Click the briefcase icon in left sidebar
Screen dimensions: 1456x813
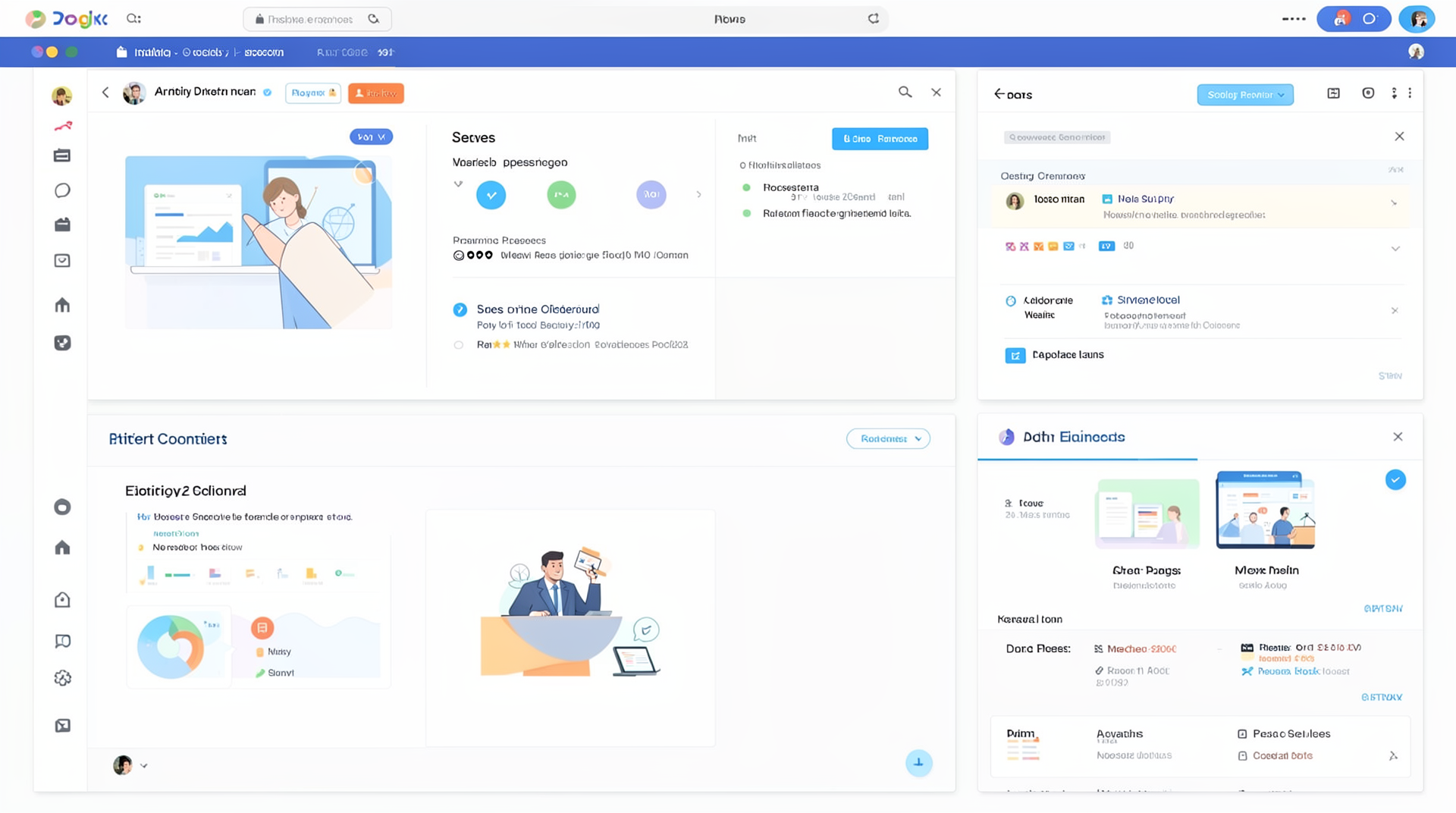click(62, 224)
